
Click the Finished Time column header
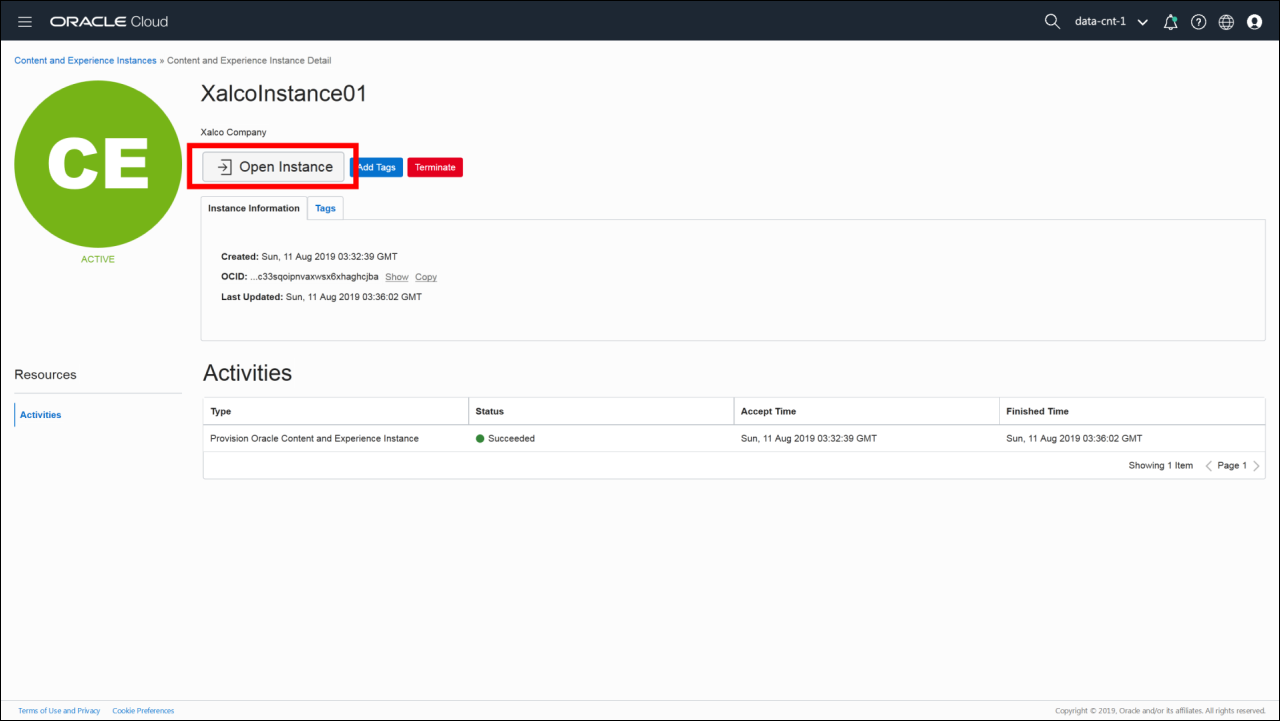[x=1132, y=411]
